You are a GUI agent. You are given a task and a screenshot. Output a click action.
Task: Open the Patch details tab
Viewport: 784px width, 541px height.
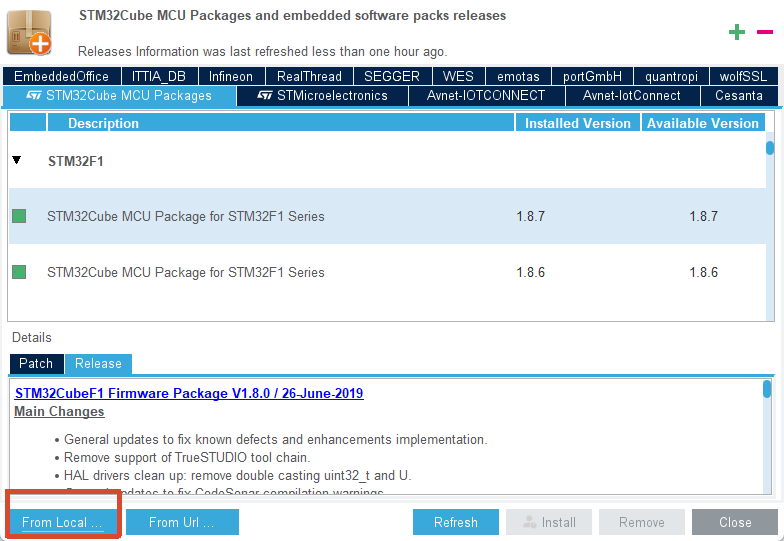click(36, 364)
